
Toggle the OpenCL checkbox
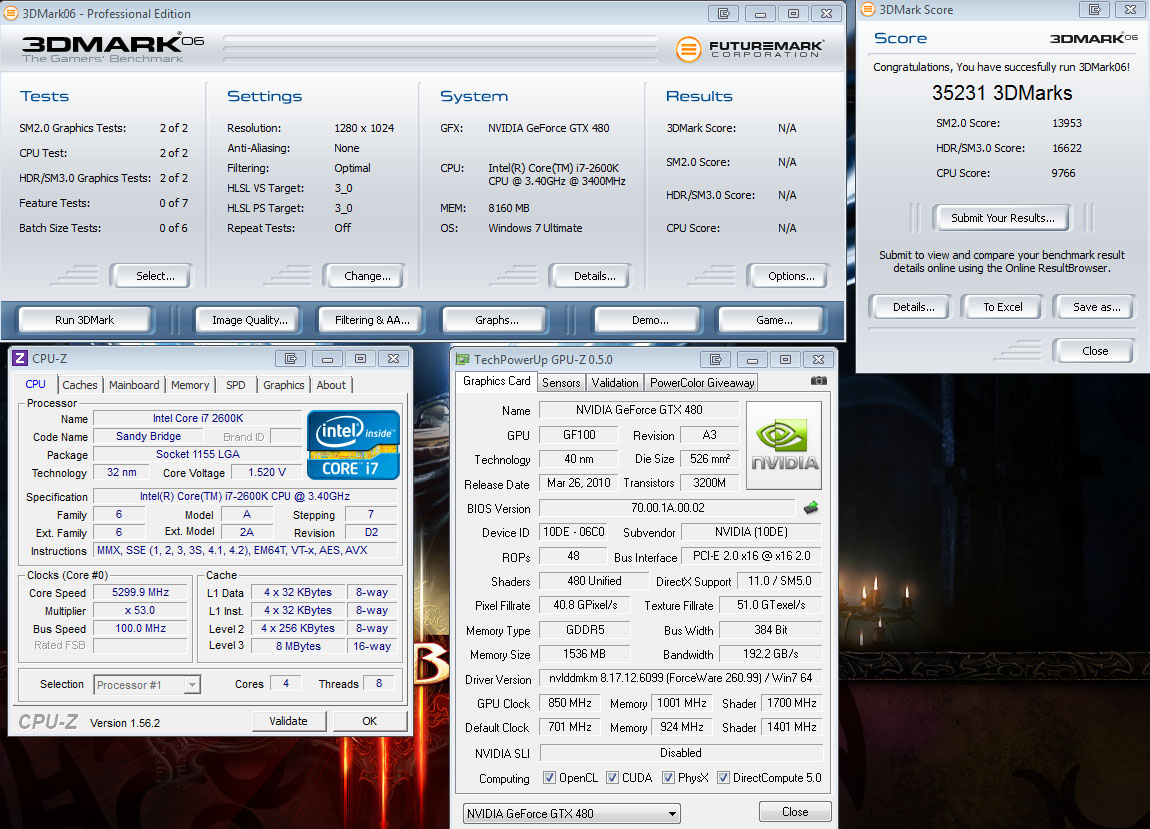(549, 778)
